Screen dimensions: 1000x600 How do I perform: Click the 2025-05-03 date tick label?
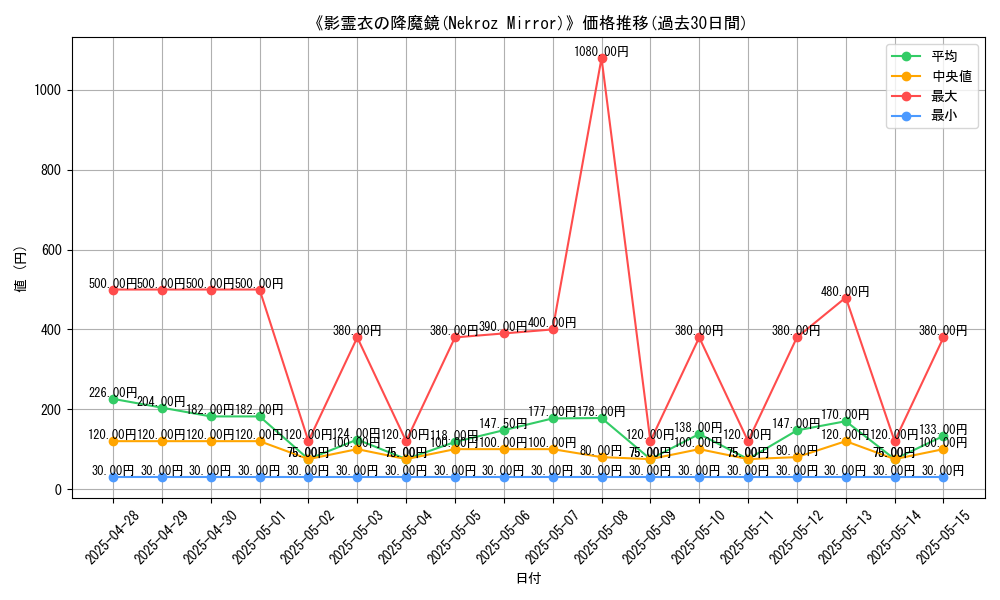point(357,537)
